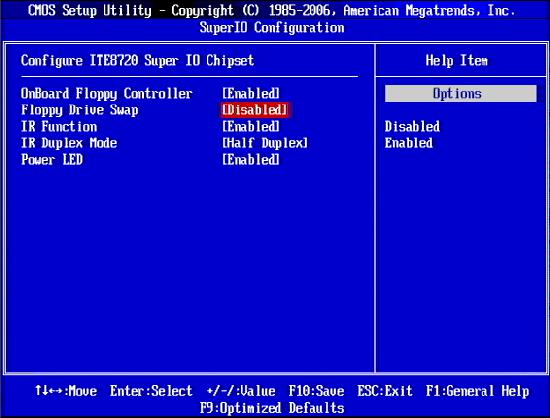
Task: Click the F1:General Help hint
Action: click(477, 391)
